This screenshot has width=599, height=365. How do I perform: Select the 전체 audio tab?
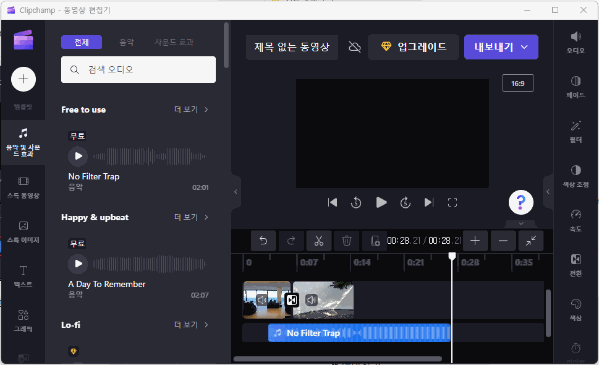(x=81, y=42)
